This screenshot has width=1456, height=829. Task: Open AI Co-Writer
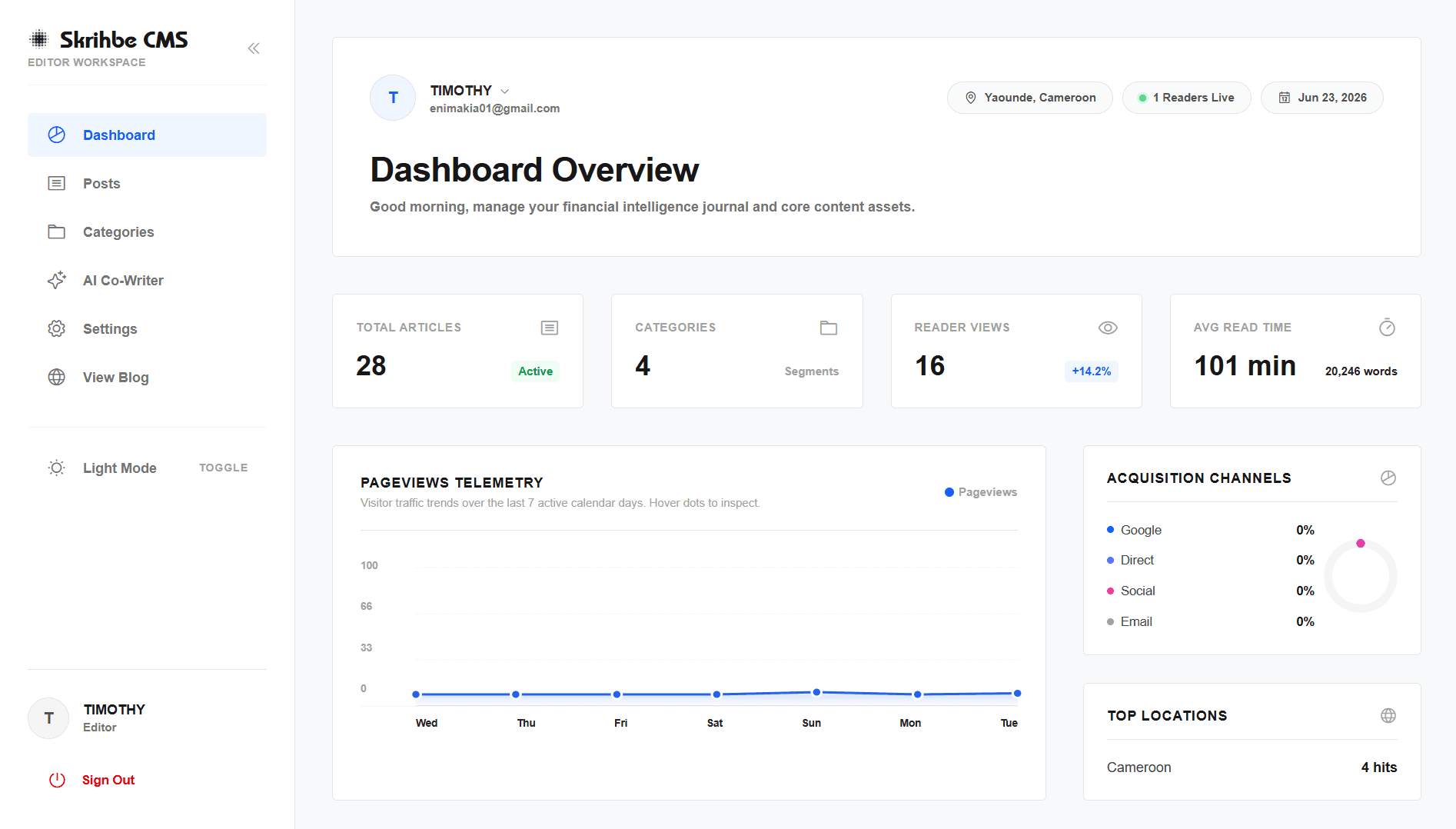[147, 281]
